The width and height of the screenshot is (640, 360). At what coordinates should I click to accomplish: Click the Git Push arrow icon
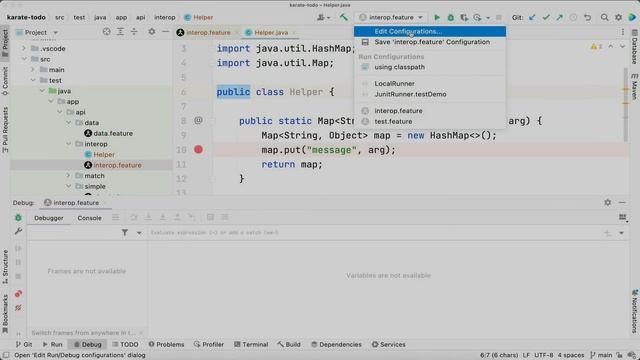tap(560, 18)
